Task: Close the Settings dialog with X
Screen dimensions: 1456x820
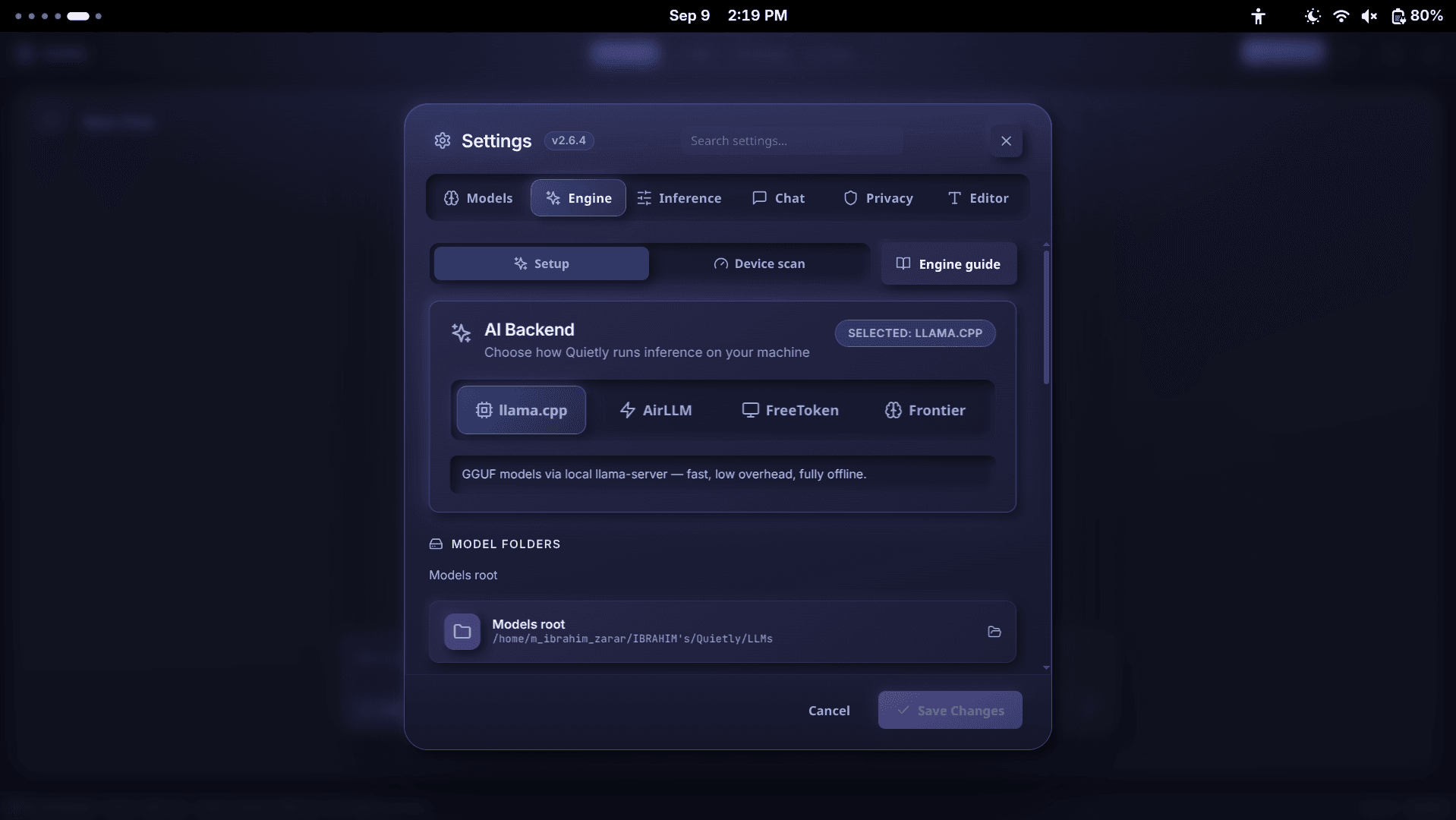Action: point(1007,141)
